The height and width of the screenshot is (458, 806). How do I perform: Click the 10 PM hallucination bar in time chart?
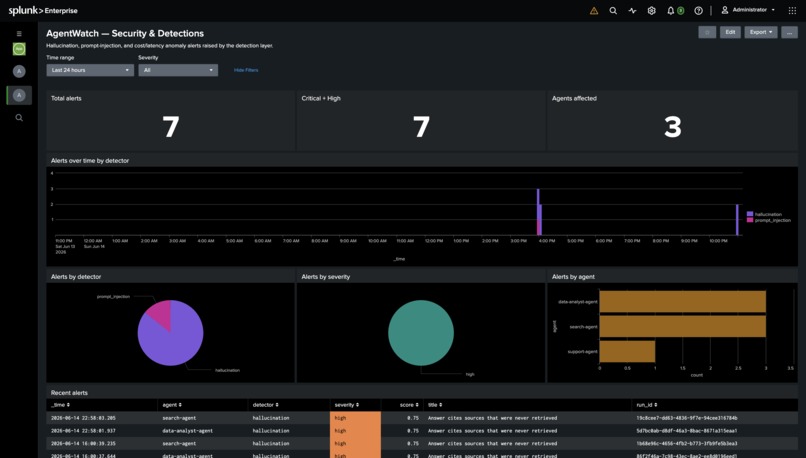737,220
